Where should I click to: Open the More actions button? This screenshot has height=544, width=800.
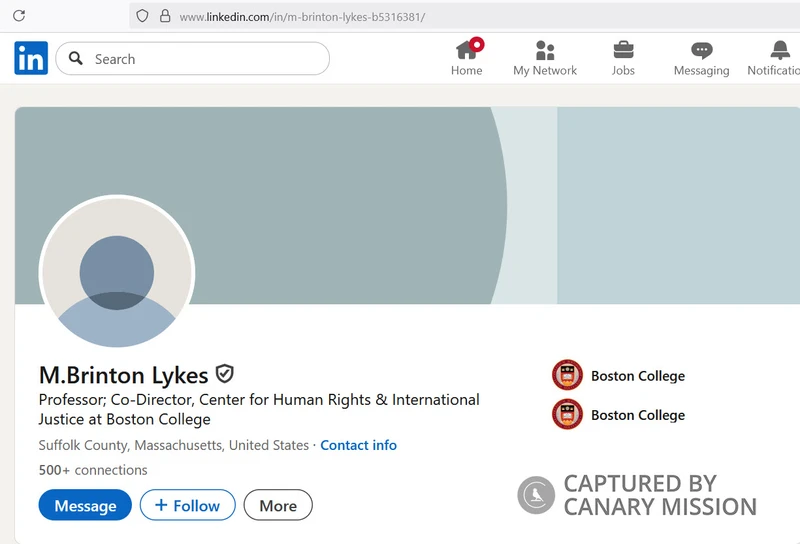tap(278, 505)
